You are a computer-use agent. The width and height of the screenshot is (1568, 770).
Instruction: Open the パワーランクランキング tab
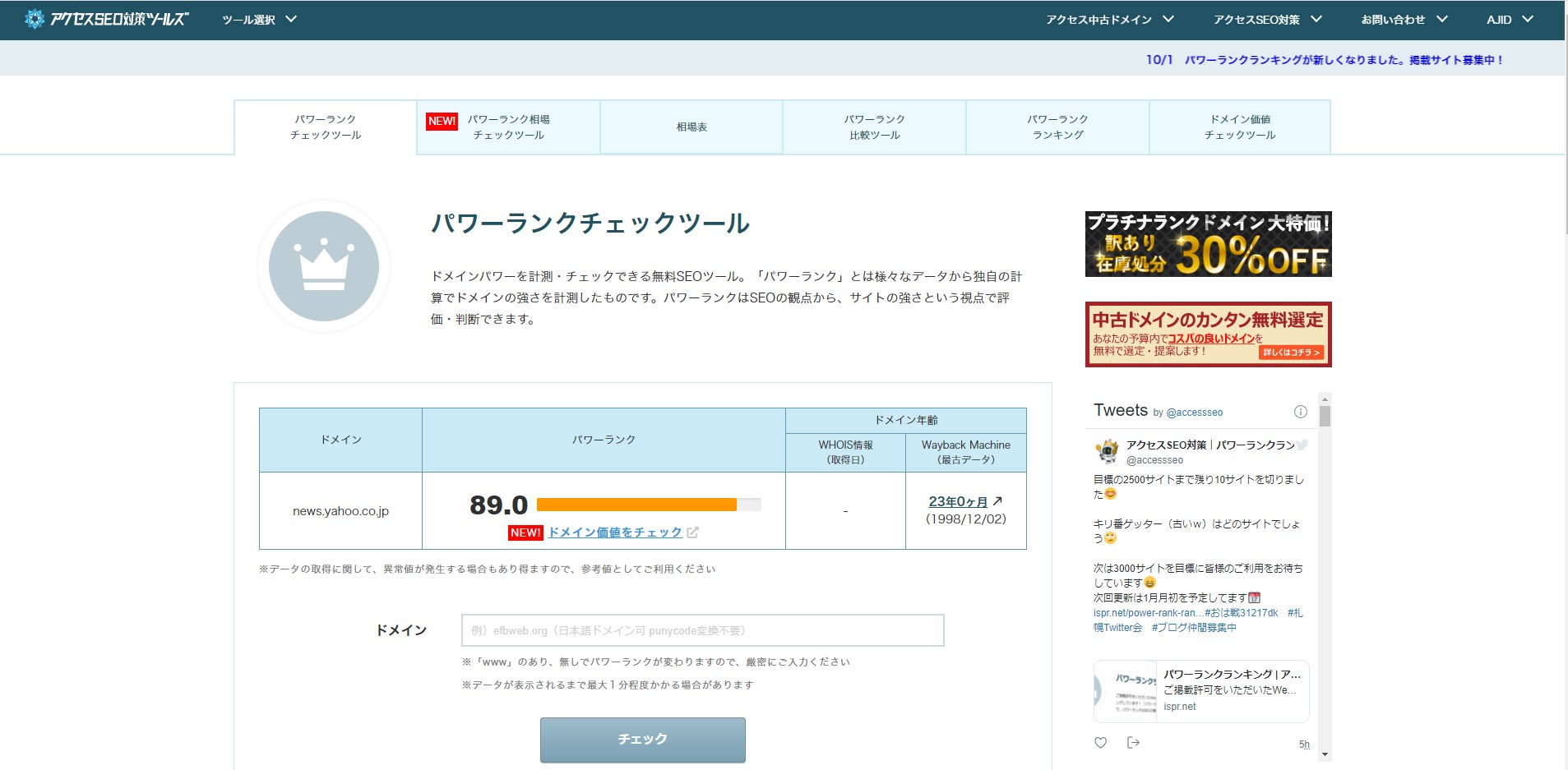point(1057,127)
